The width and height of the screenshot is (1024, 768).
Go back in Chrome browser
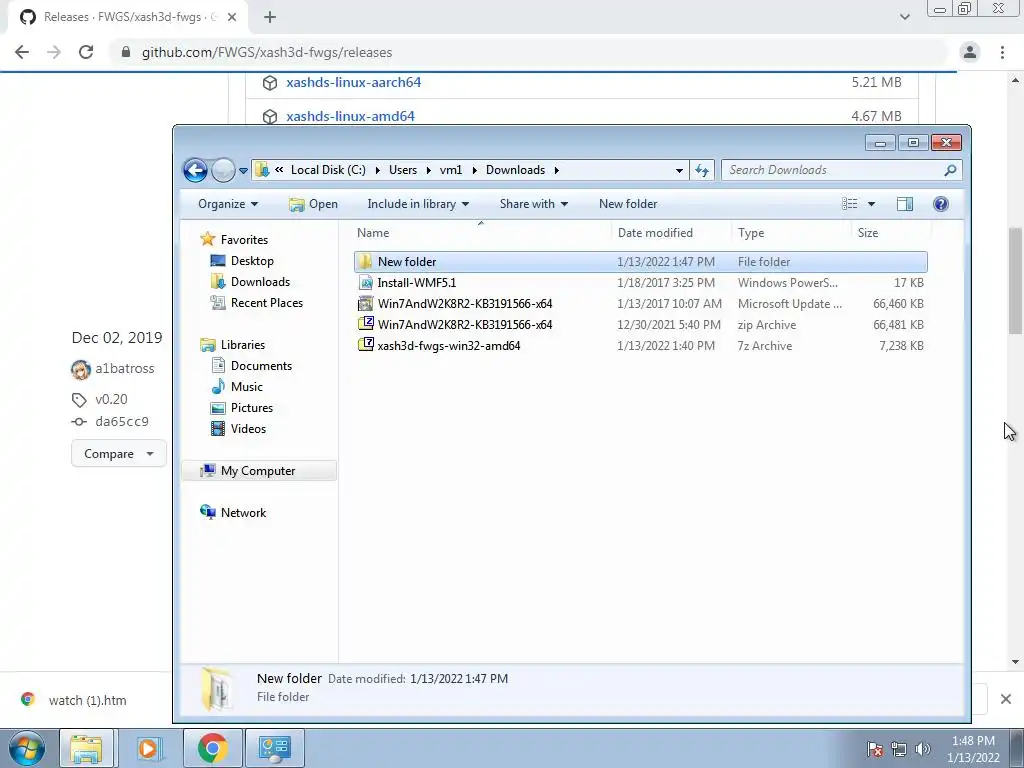[x=22, y=52]
